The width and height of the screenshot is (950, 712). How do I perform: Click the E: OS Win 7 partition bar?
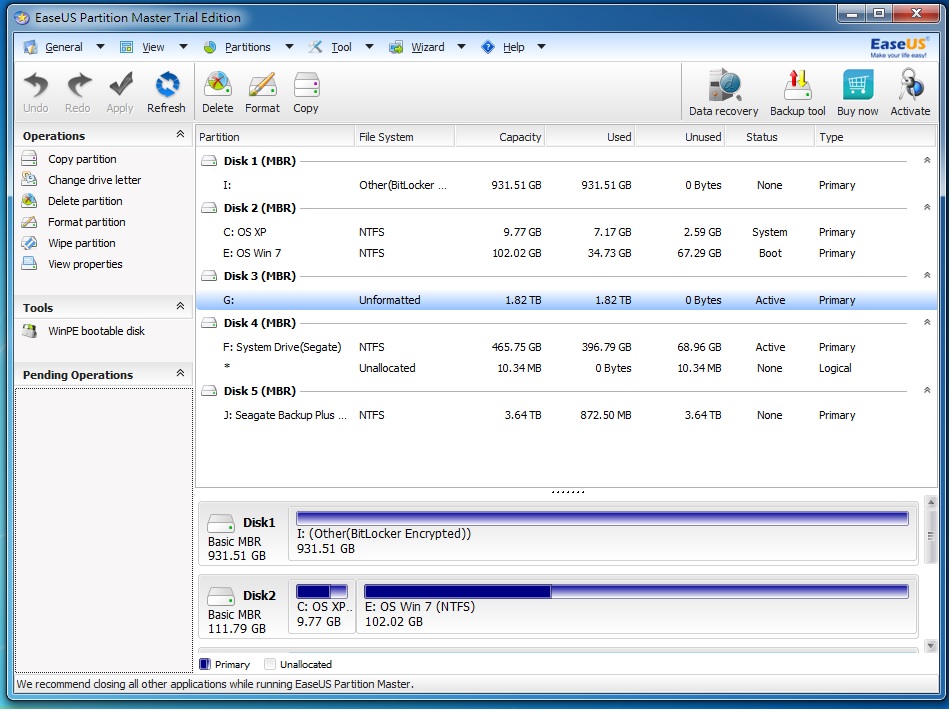636,591
